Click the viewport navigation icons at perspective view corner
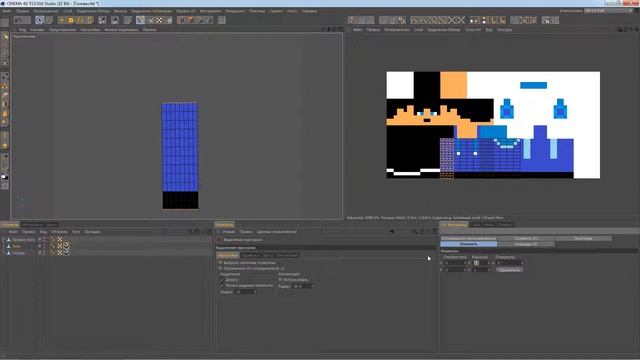640x360 pixels. pyautogui.click(x=332, y=29)
